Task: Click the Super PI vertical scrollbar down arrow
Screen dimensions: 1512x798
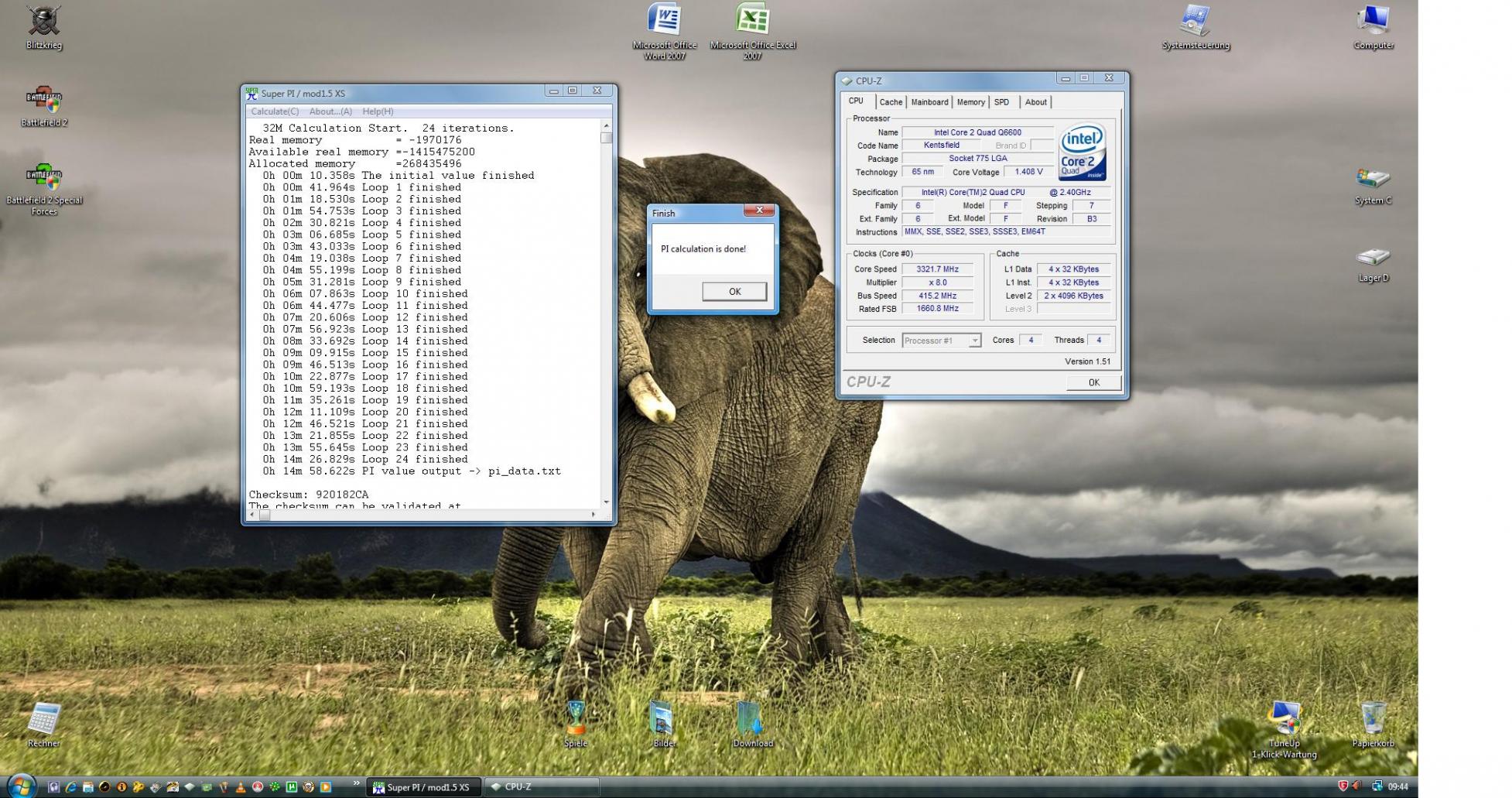Action: point(606,502)
